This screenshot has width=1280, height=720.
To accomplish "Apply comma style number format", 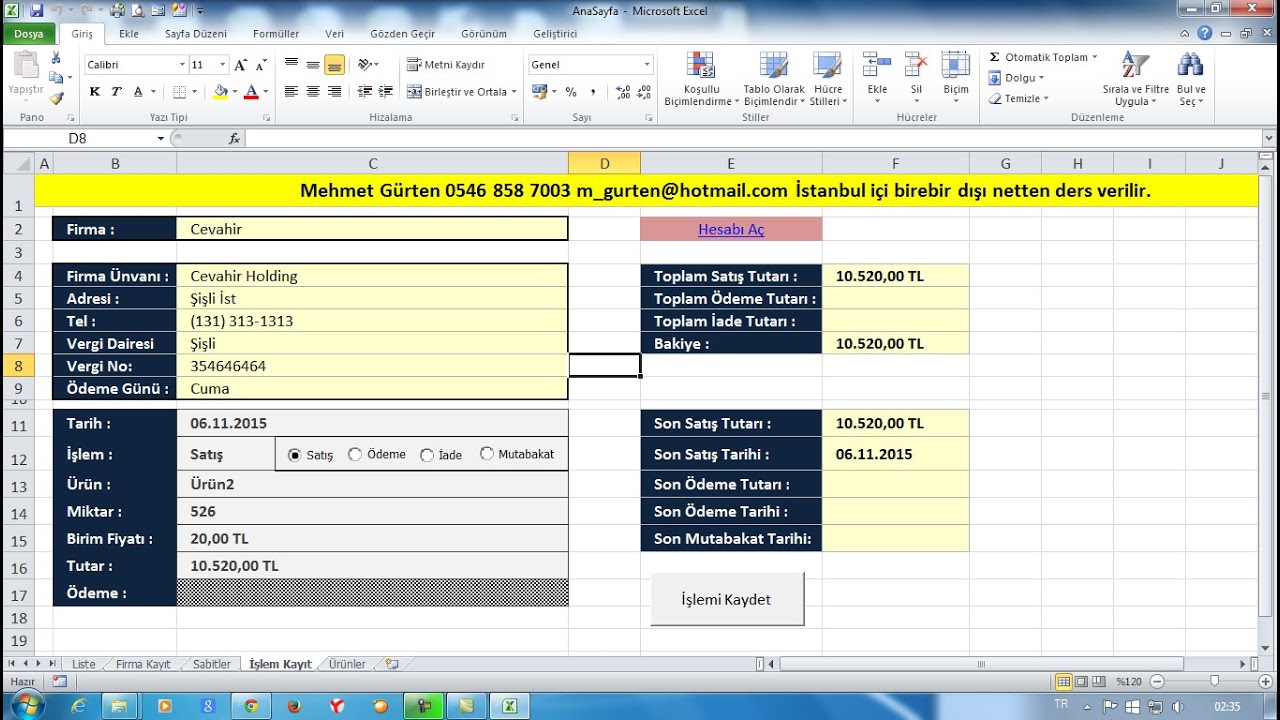I will tap(593, 91).
